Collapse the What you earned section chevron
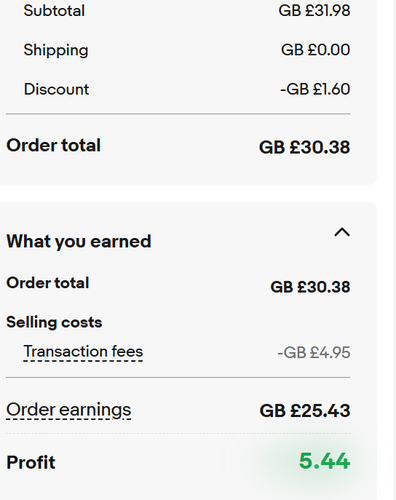Screen dimensions: 396x500 click(x=342, y=232)
